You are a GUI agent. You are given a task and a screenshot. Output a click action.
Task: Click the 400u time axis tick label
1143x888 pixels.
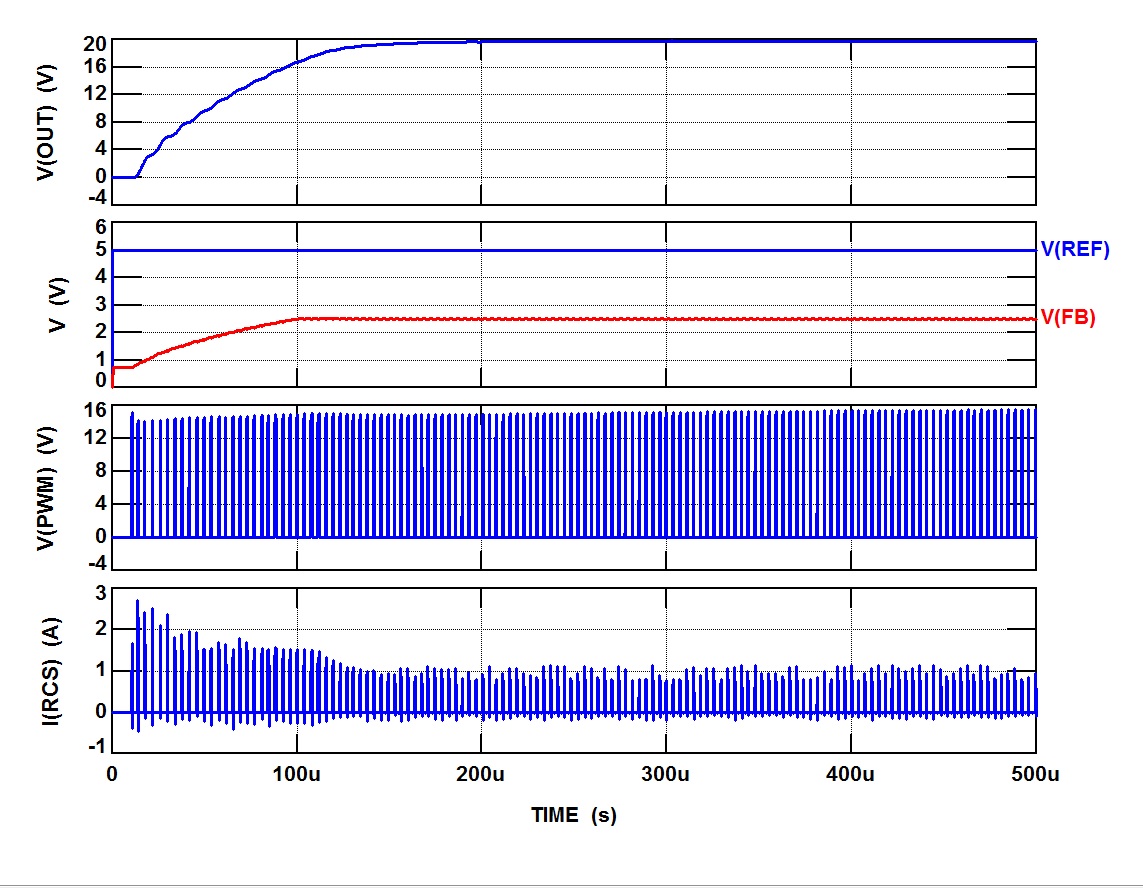[850, 775]
